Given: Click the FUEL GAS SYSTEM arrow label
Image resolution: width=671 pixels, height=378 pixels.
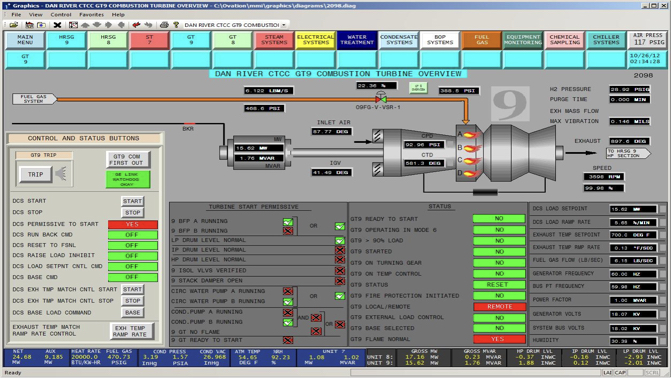Looking at the screenshot, I should pos(34,99).
